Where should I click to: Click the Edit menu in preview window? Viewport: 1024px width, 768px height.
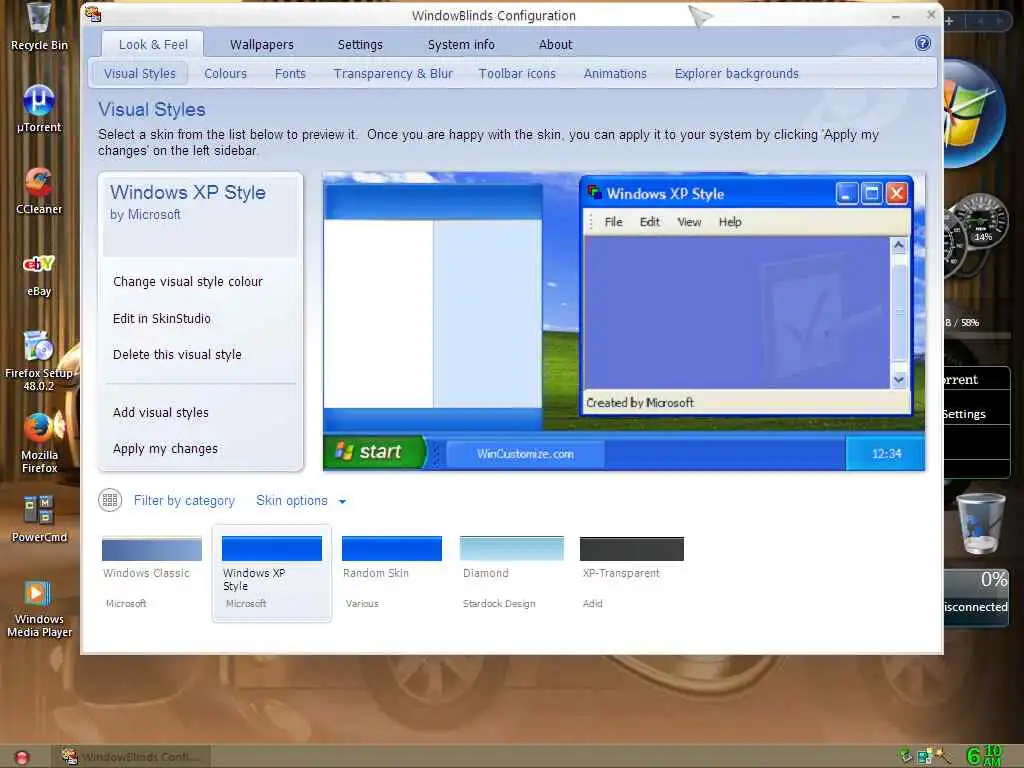649,222
